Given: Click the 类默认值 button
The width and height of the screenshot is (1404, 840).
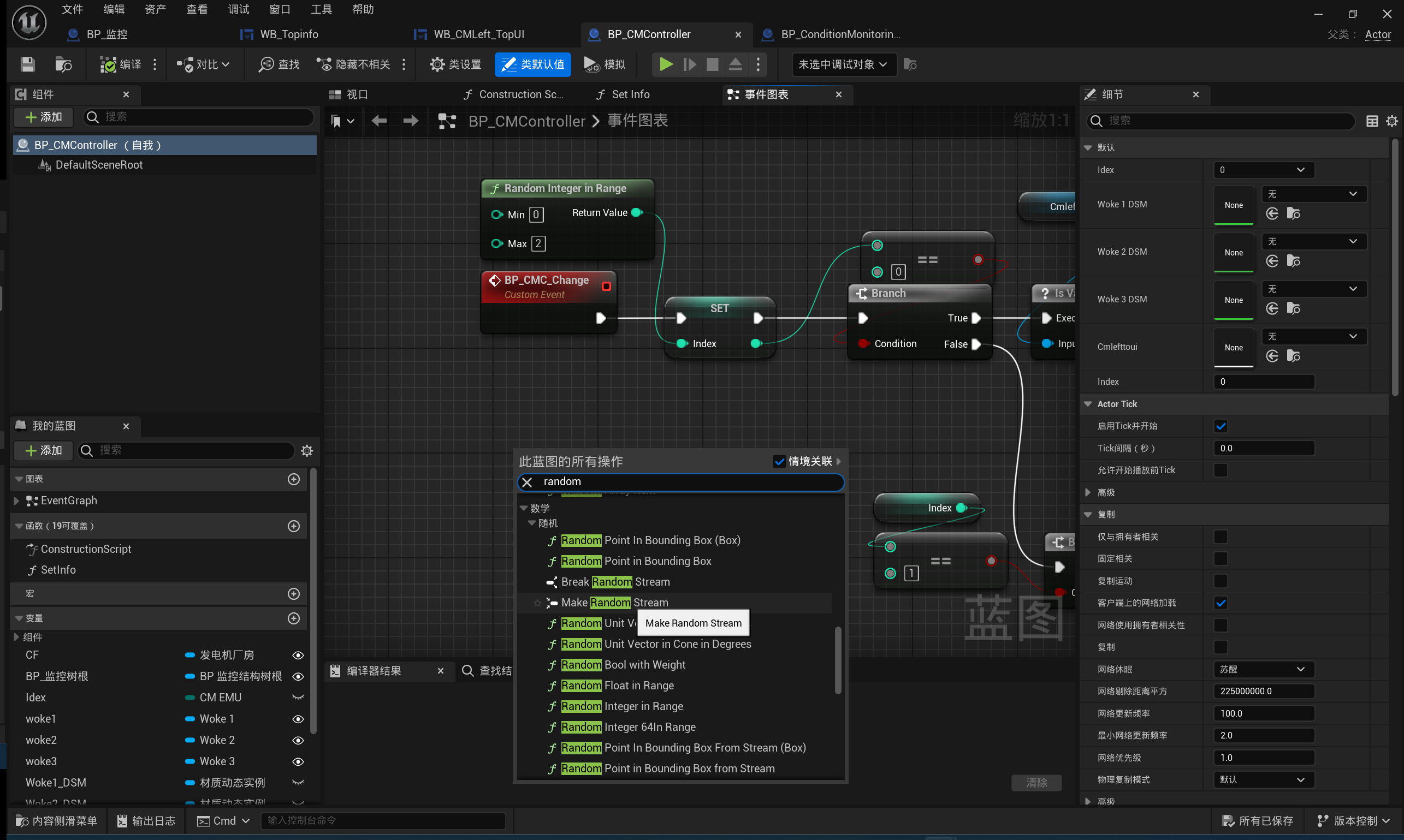Looking at the screenshot, I should (x=532, y=64).
